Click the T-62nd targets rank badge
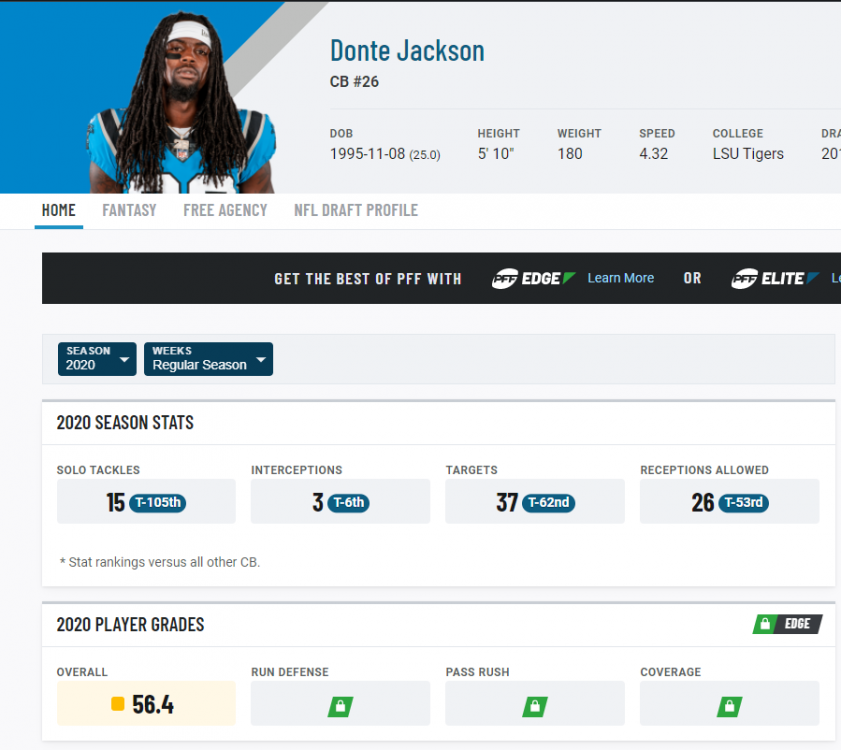 coord(548,503)
